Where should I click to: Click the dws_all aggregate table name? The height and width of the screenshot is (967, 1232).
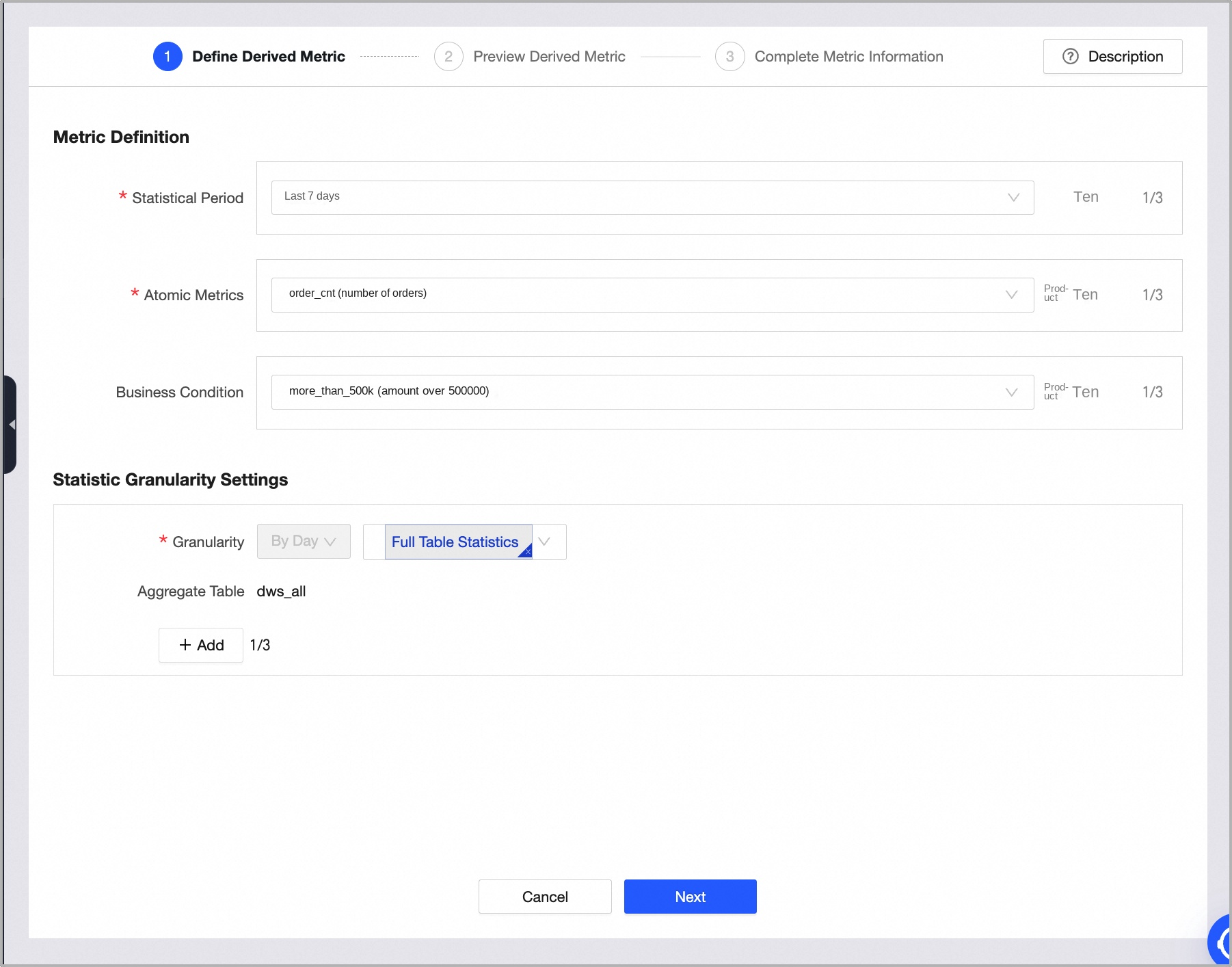click(281, 592)
